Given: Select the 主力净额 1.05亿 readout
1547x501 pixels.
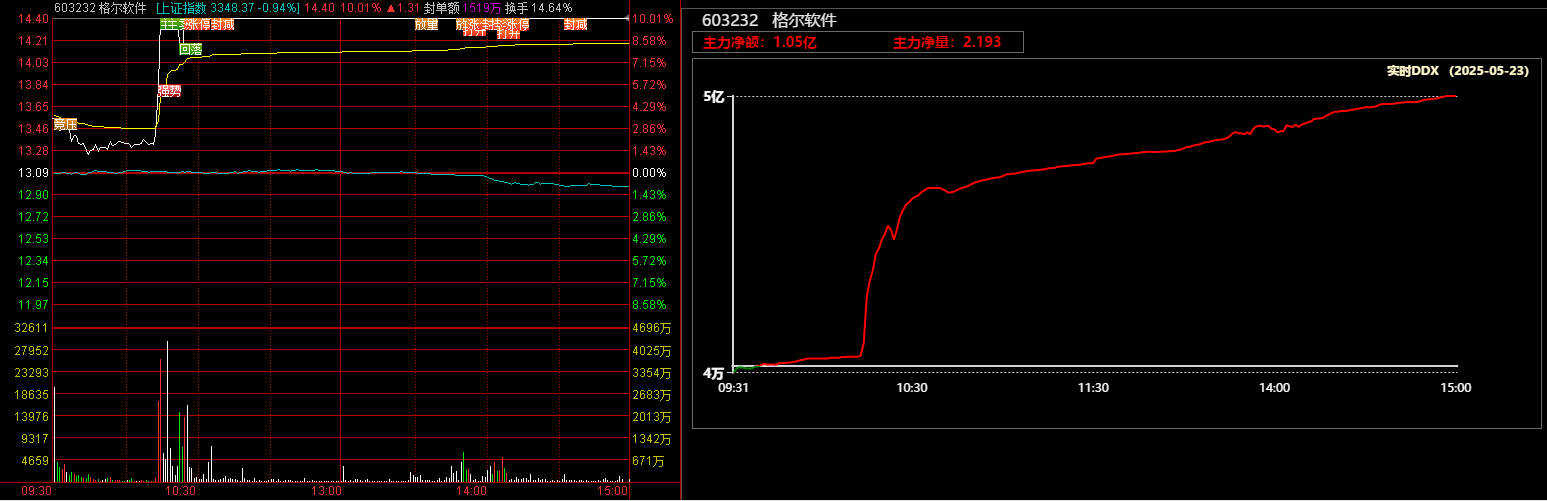Looking at the screenshot, I should pyautogui.click(x=753, y=42).
